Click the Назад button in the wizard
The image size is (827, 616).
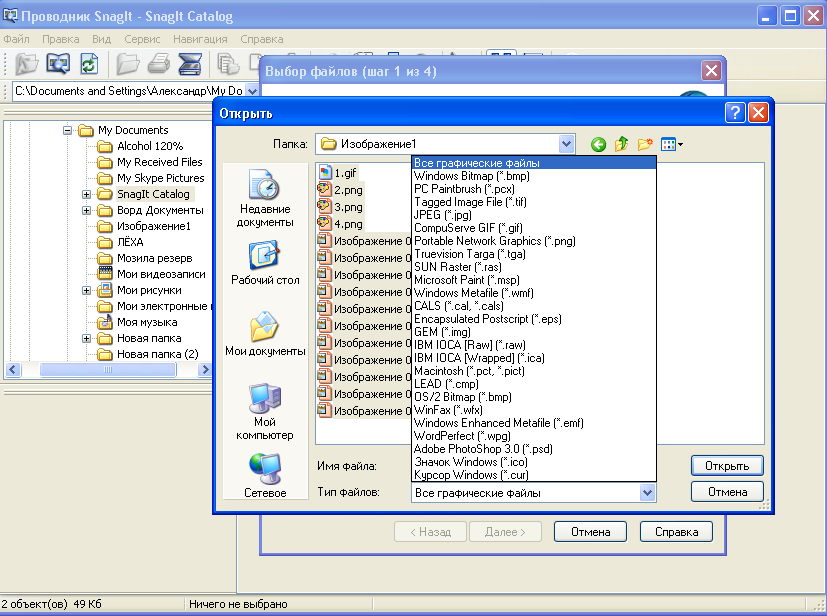pos(430,532)
